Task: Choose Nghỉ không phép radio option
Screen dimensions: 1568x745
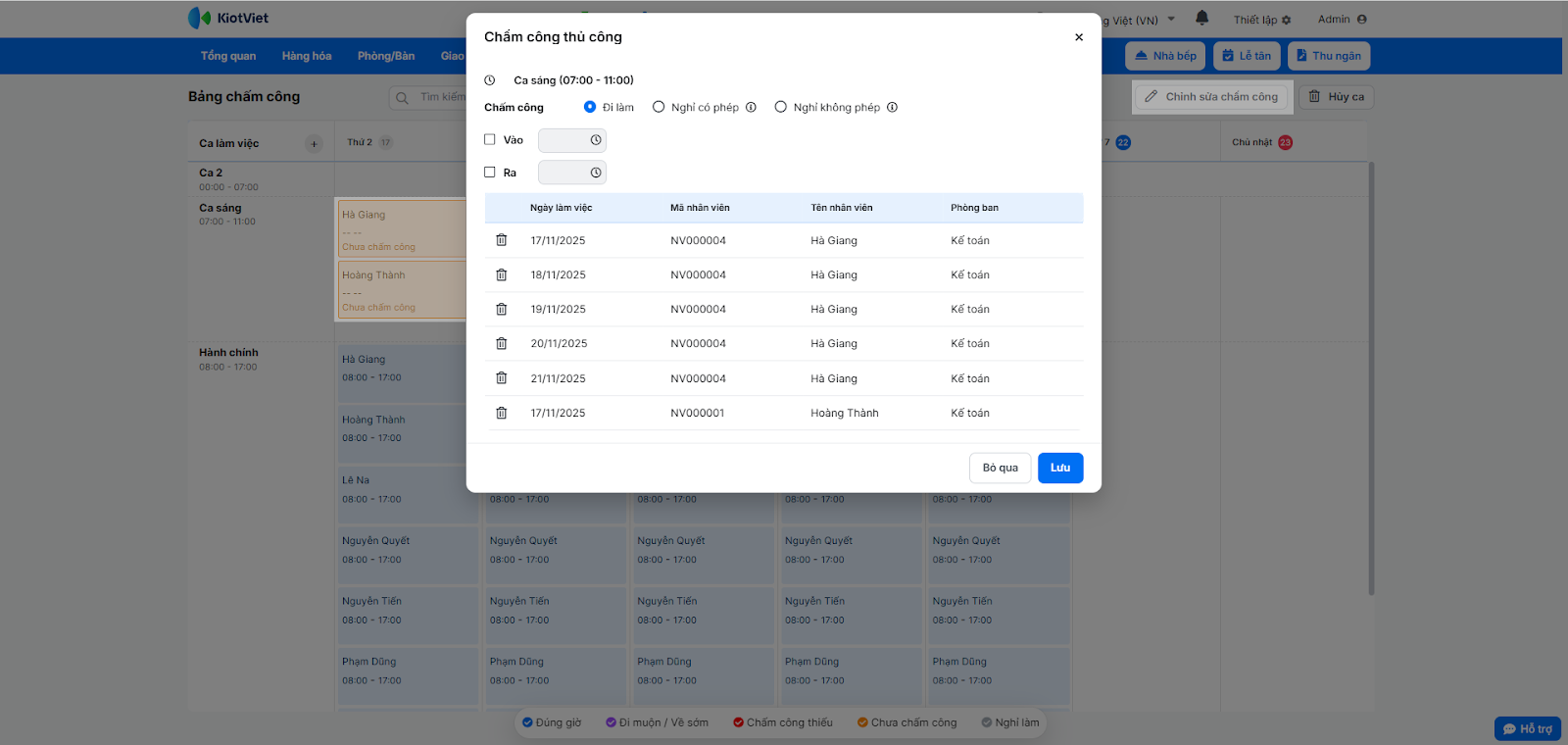Action: pos(780,107)
